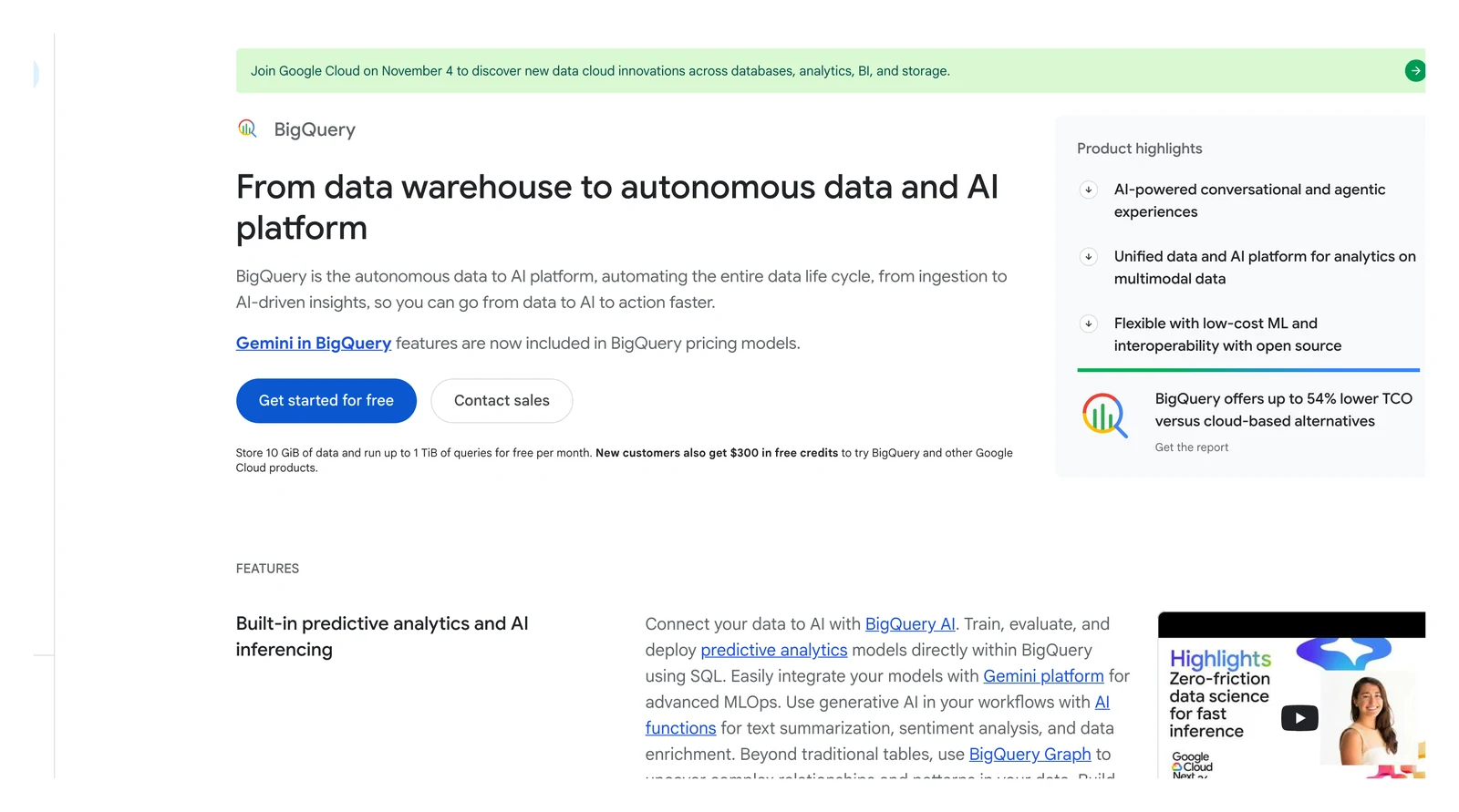Follow the BigQuery Graph link
This screenshot has width=1459, height=812.
1030,755
